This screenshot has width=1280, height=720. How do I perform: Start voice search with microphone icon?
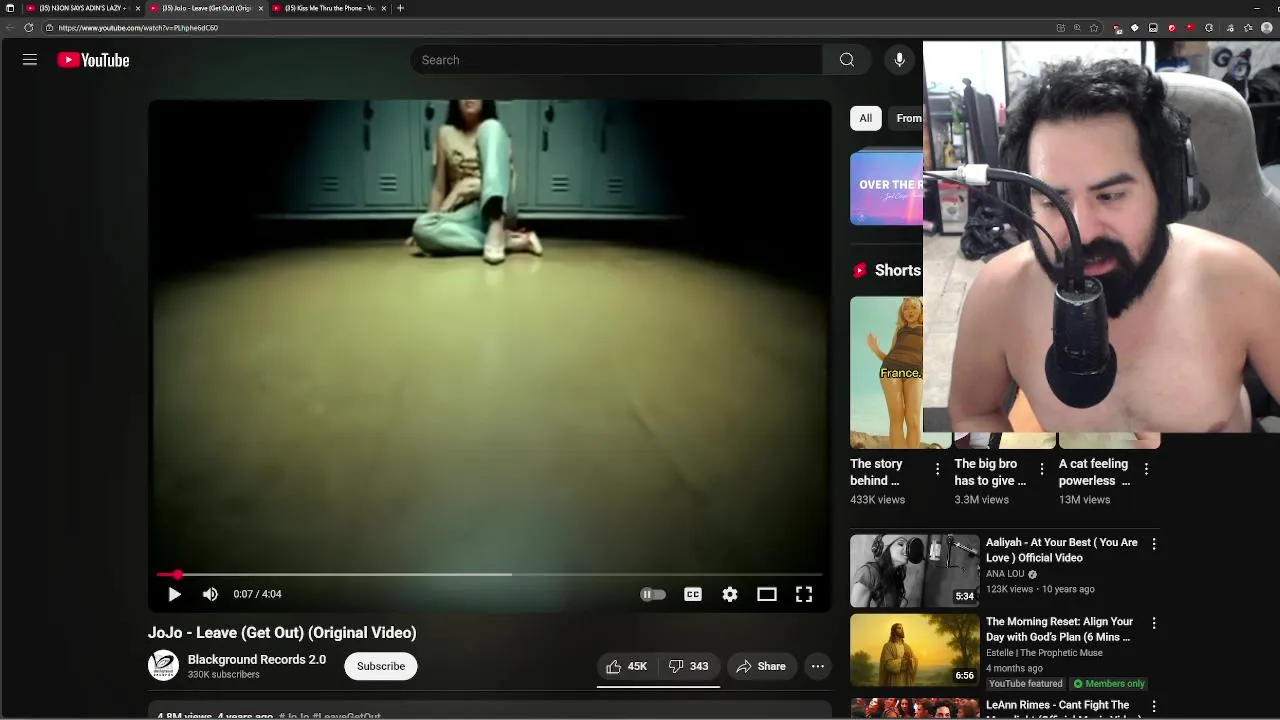point(899,60)
